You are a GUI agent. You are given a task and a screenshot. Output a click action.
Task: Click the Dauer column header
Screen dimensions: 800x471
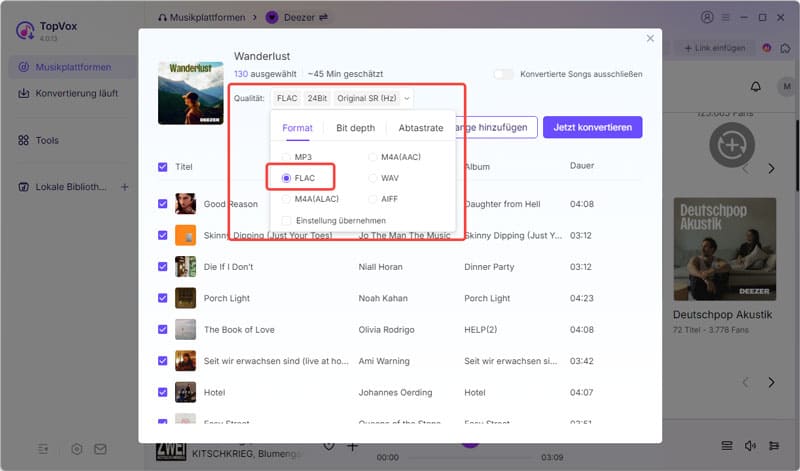582,166
